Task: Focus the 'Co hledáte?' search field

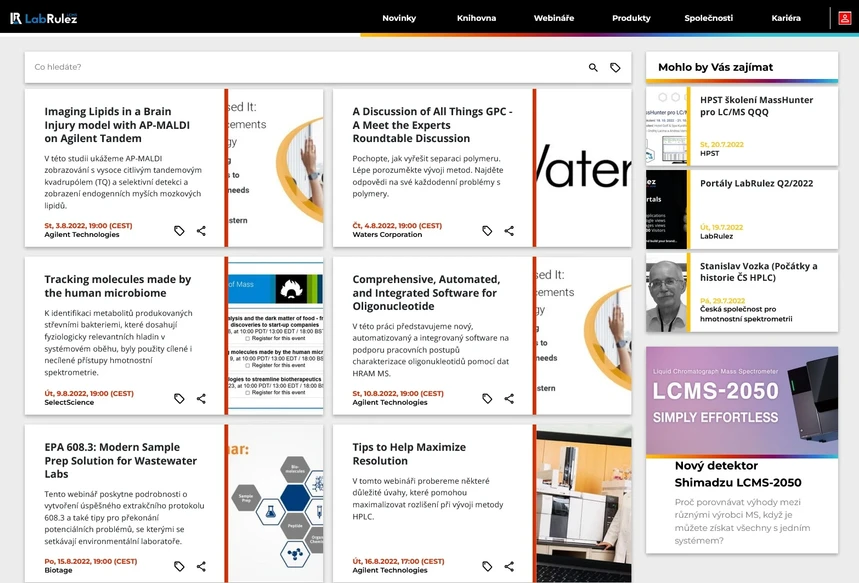Action: click(x=307, y=67)
